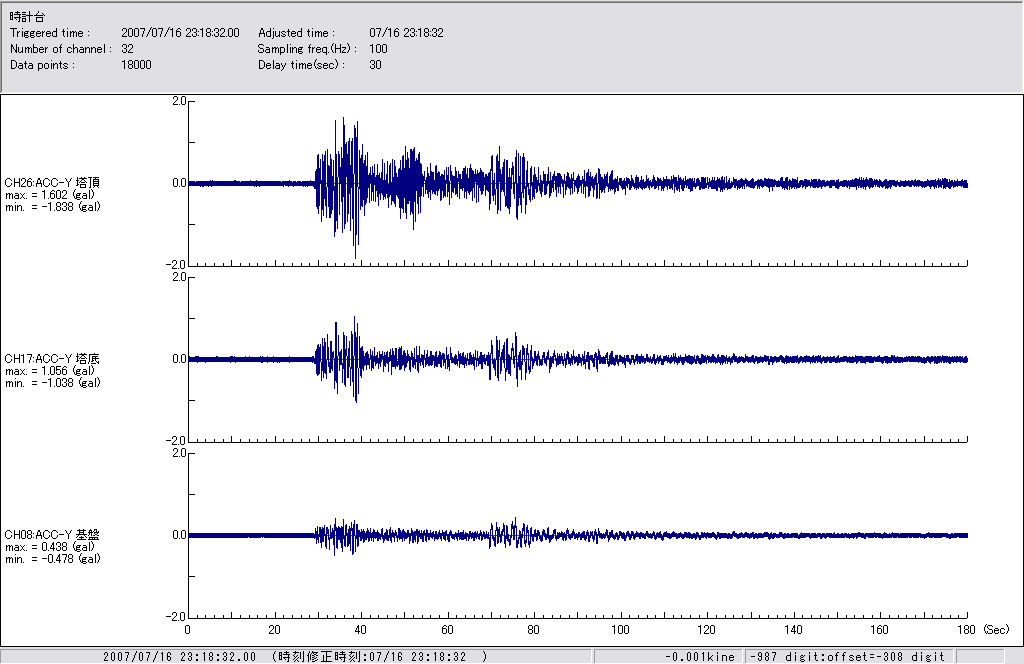Click the Sampling freq value 100
This screenshot has height=664, width=1024.
tap(378, 48)
